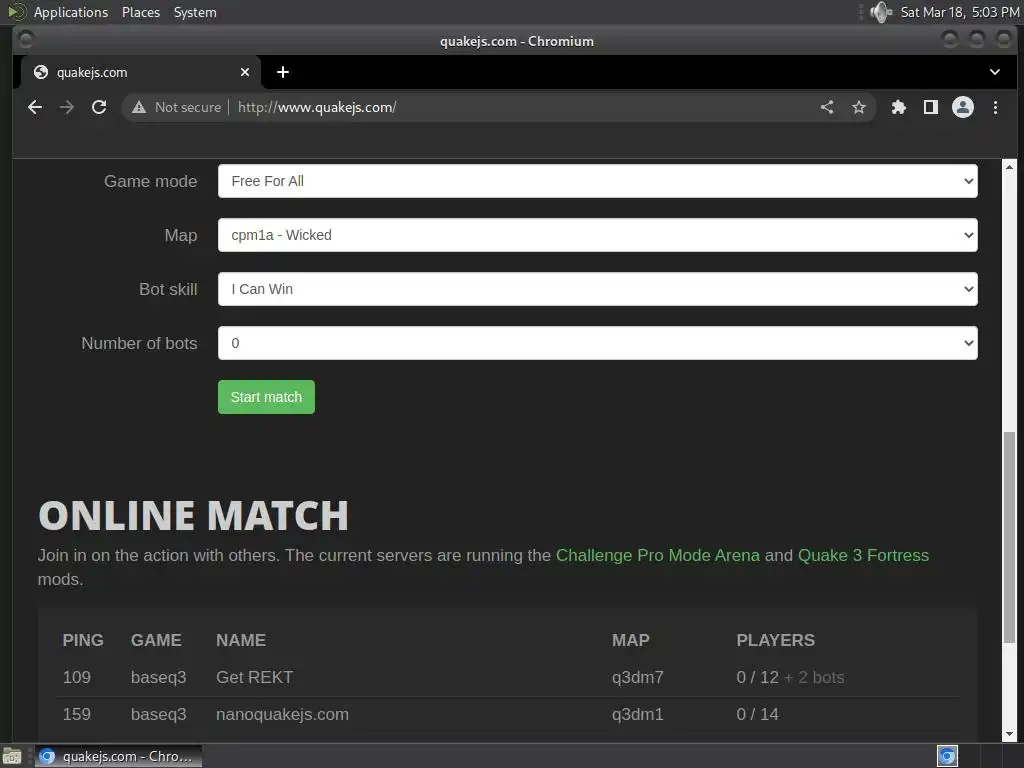Open the tab search chevron

click(995, 72)
